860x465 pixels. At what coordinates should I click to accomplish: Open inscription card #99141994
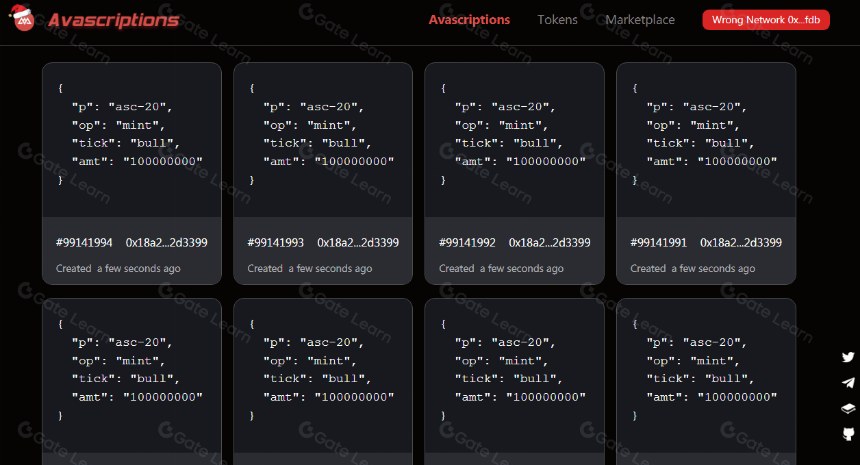click(132, 173)
